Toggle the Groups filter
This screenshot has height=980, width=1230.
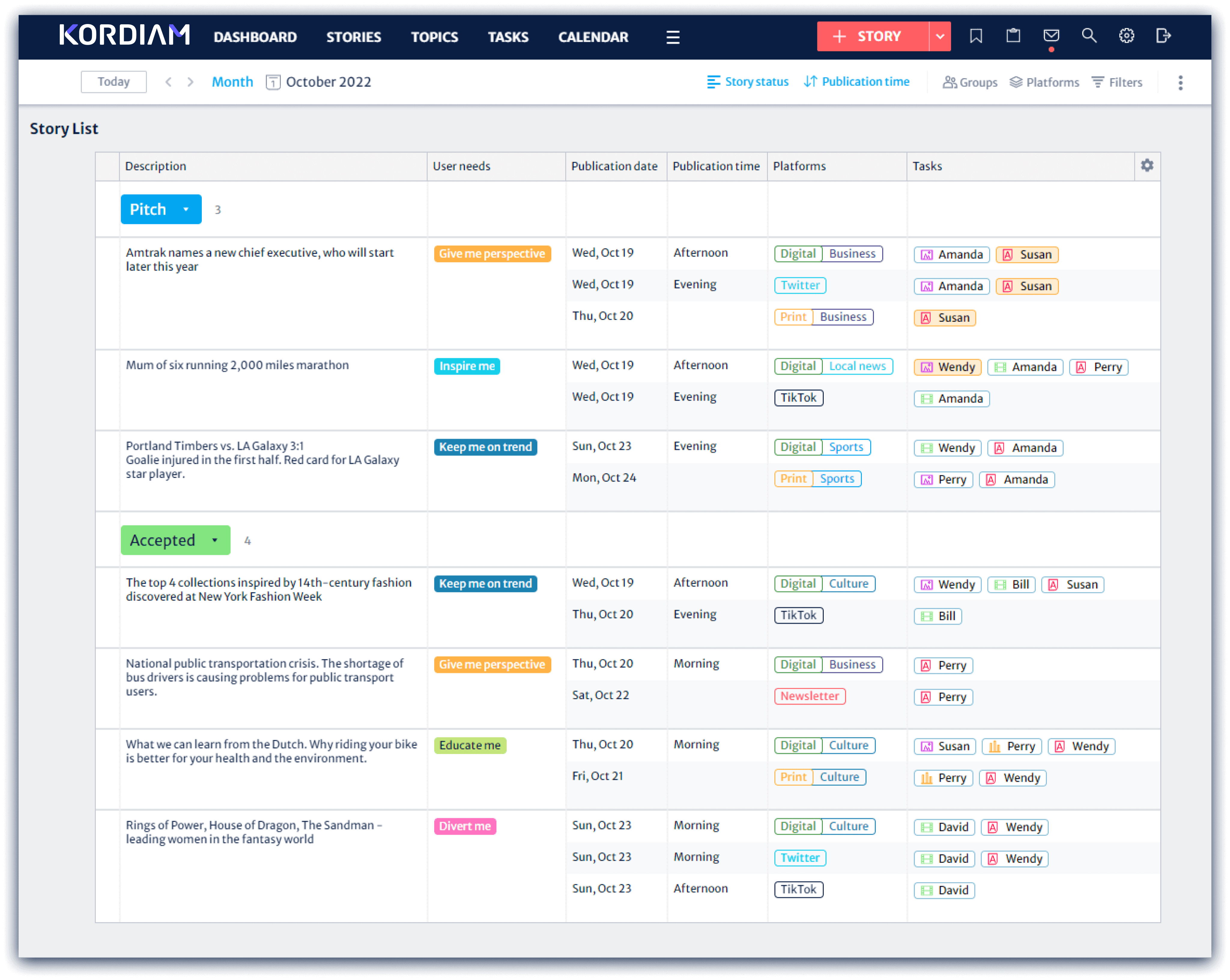pos(970,83)
